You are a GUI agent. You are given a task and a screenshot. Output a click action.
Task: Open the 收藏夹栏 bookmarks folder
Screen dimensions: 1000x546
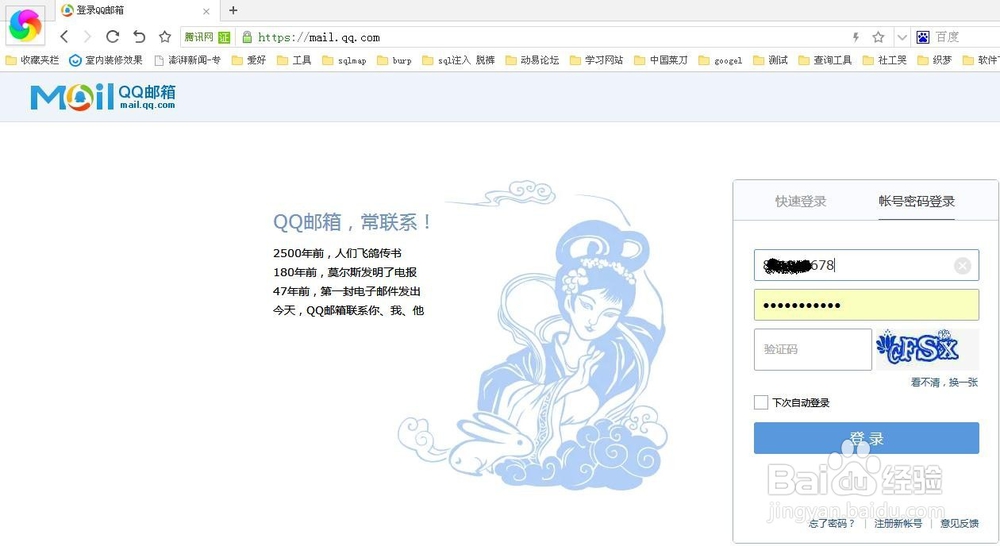pyautogui.click(x=33, y=60)
